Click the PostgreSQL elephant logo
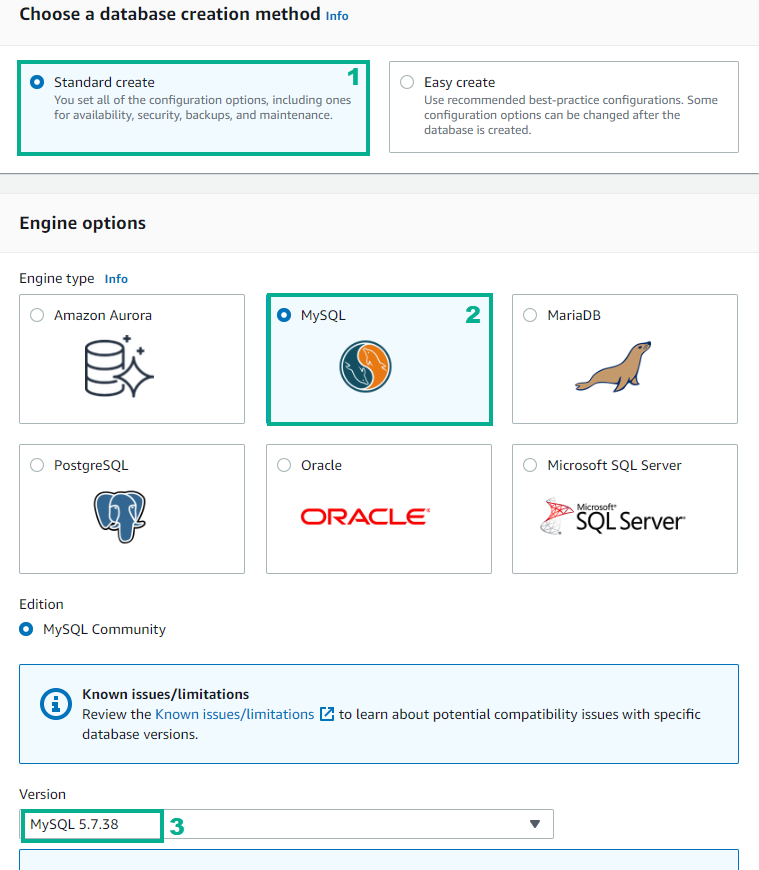Screen dimensions: 759x870 pyautogui.click(x=120, y=517)
